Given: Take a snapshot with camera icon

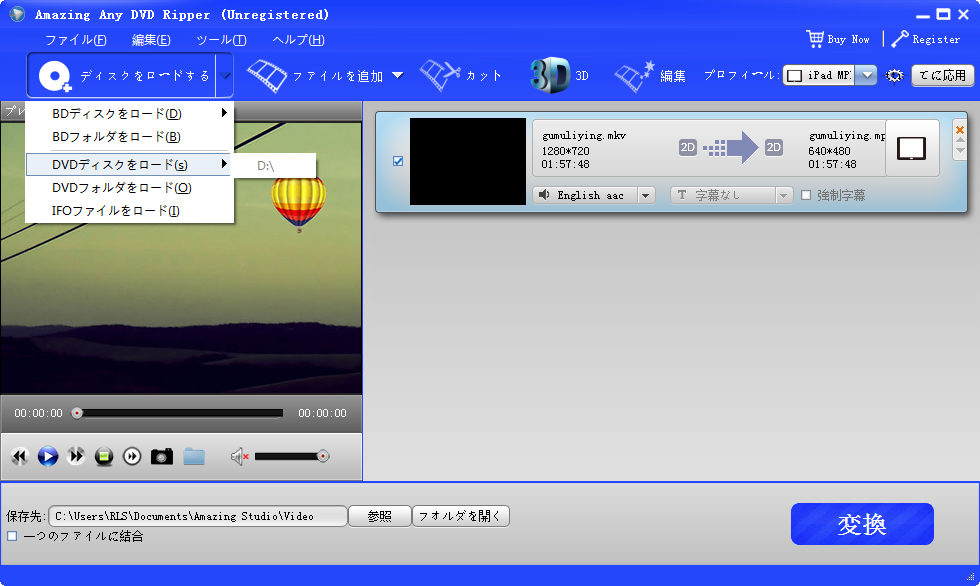Looking at the screenshot, I should tap(162, 457).
